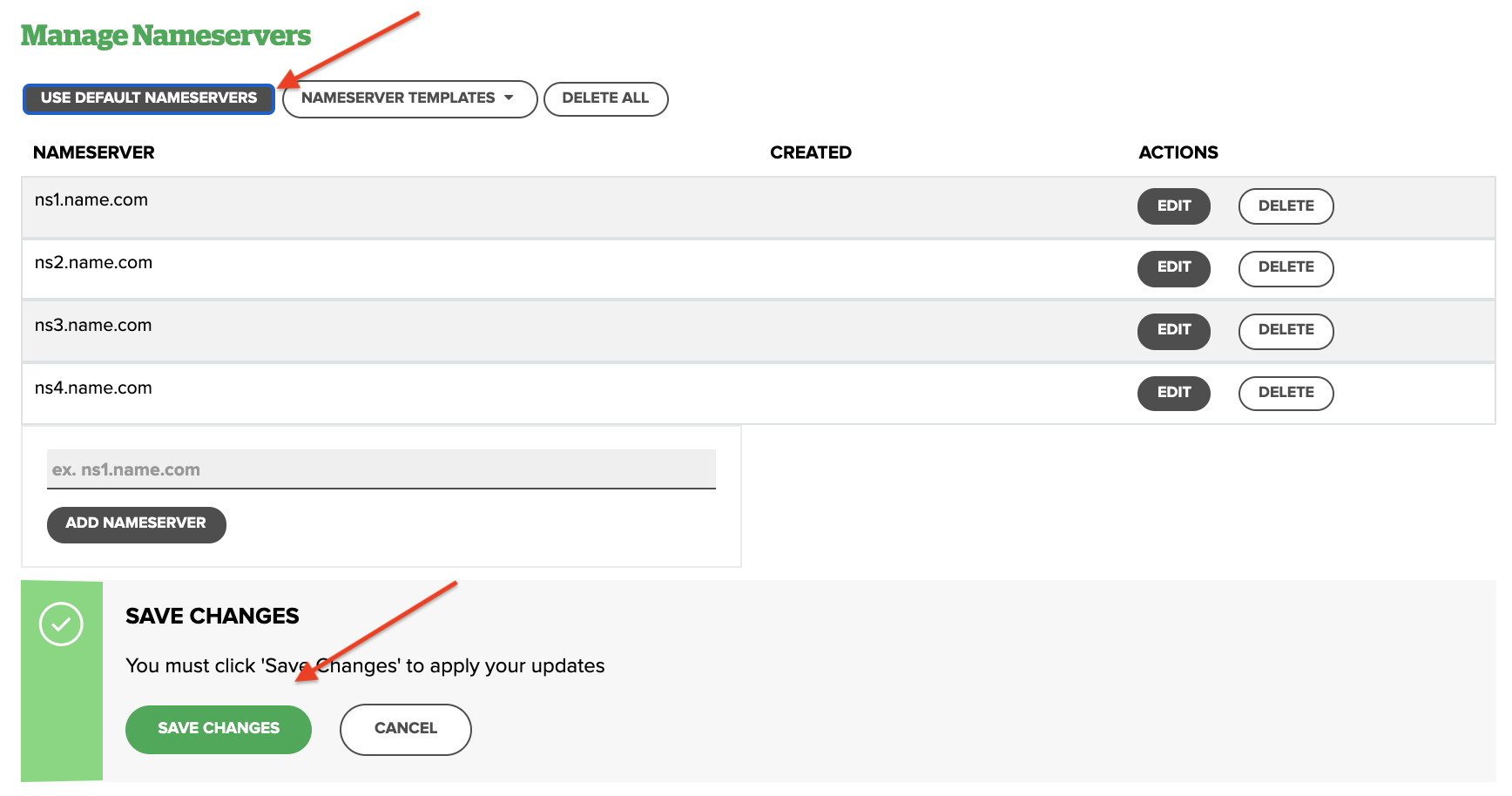The image size is (1512, 796).
Task: Select the ns4.name.com text
Action: [x=93, y=388]
